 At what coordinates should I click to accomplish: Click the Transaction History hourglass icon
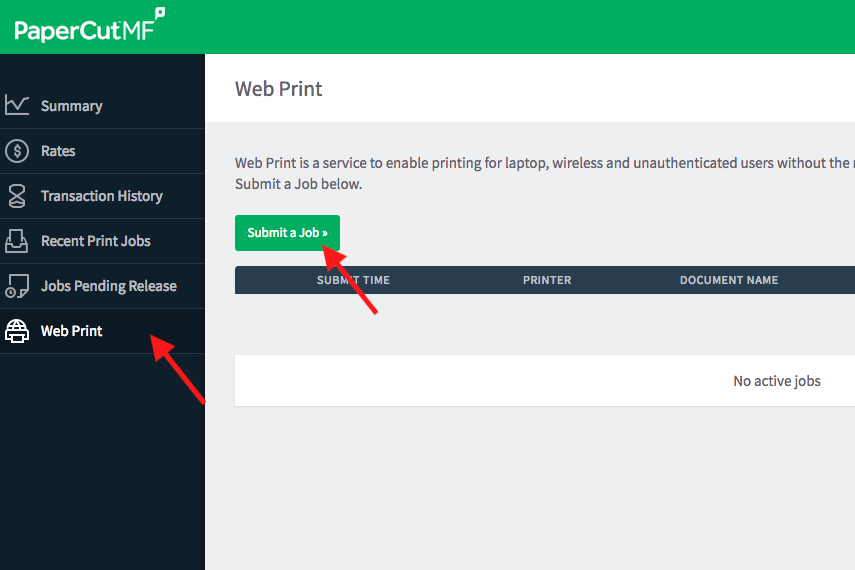[x=17, y=196]
